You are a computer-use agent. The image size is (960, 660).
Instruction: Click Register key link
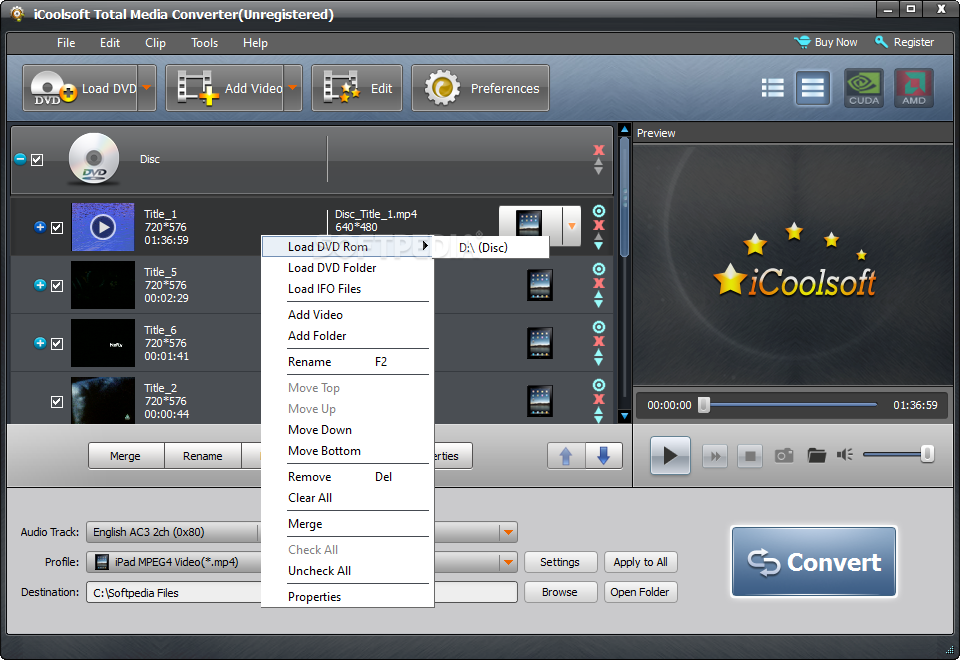coord(904,42)
